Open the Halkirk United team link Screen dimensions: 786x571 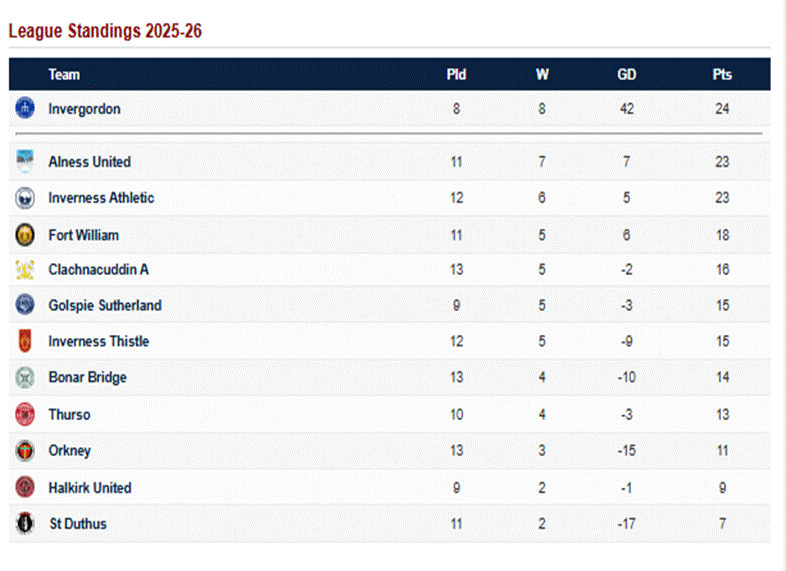pos(90,488)
